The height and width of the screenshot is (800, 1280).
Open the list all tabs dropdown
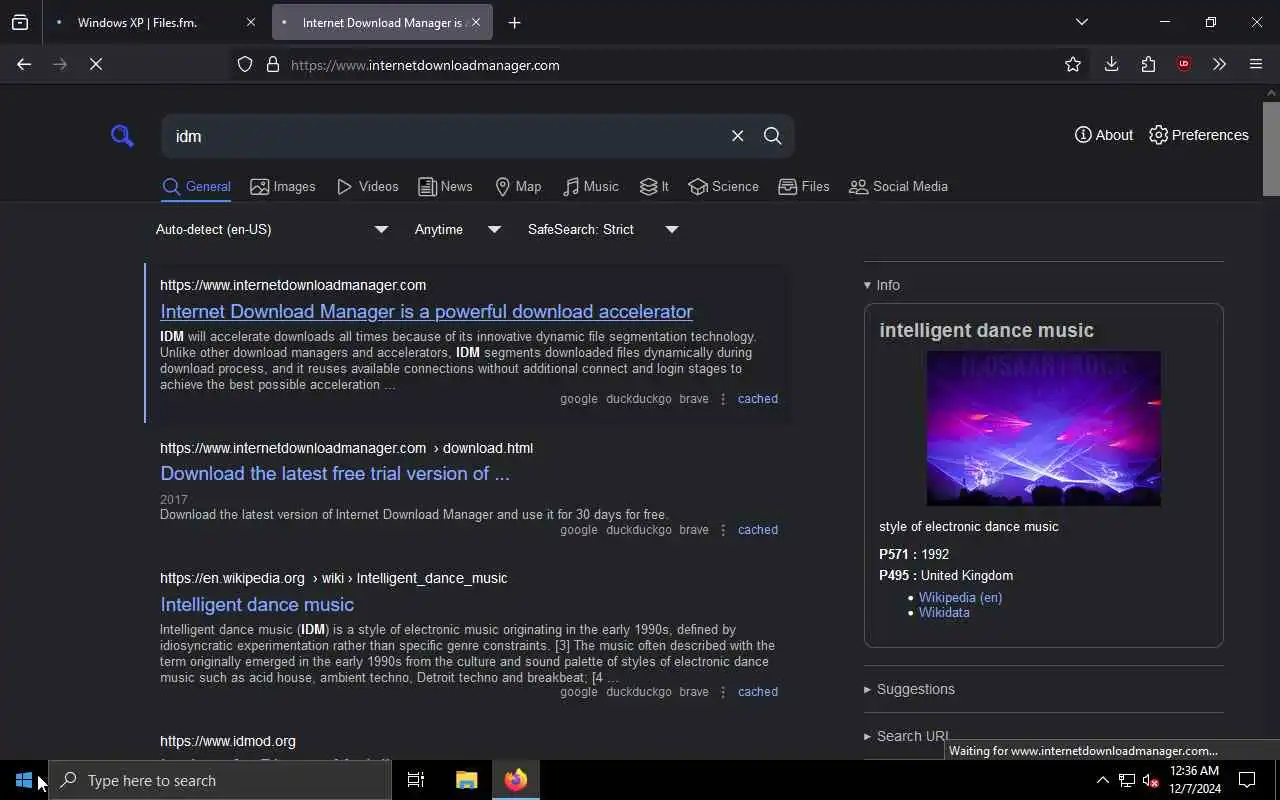click(x=1081, y=22)
